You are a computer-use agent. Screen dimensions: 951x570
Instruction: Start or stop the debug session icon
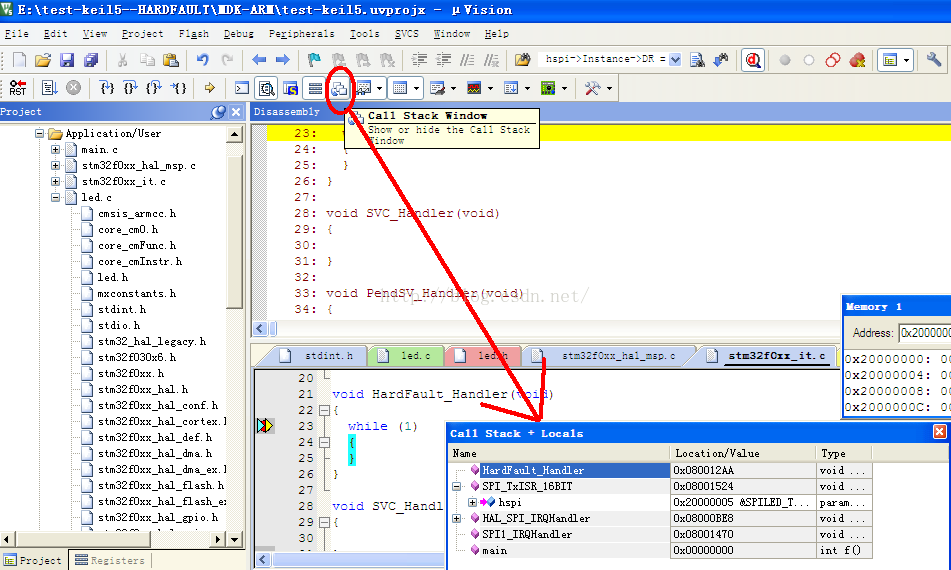(753, 60)
